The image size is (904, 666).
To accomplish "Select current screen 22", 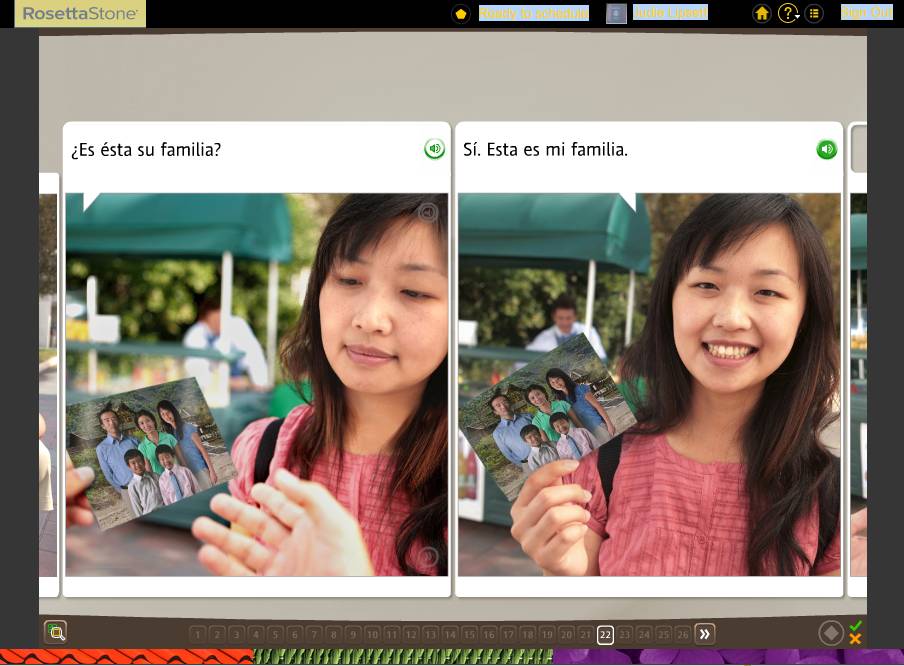I will click(x=605, y=634).
